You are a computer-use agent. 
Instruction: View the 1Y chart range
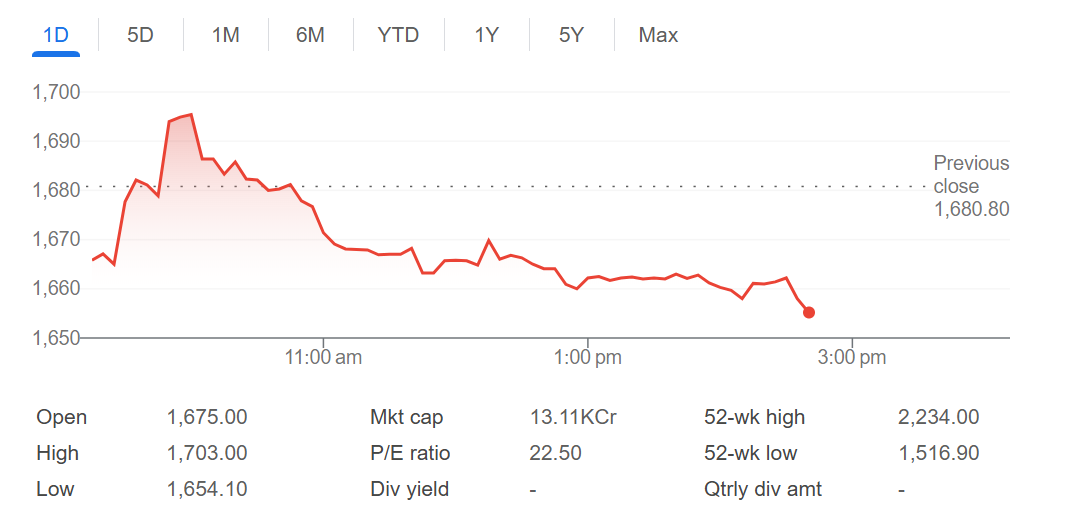pyautogui.click(x=487, y=35)
